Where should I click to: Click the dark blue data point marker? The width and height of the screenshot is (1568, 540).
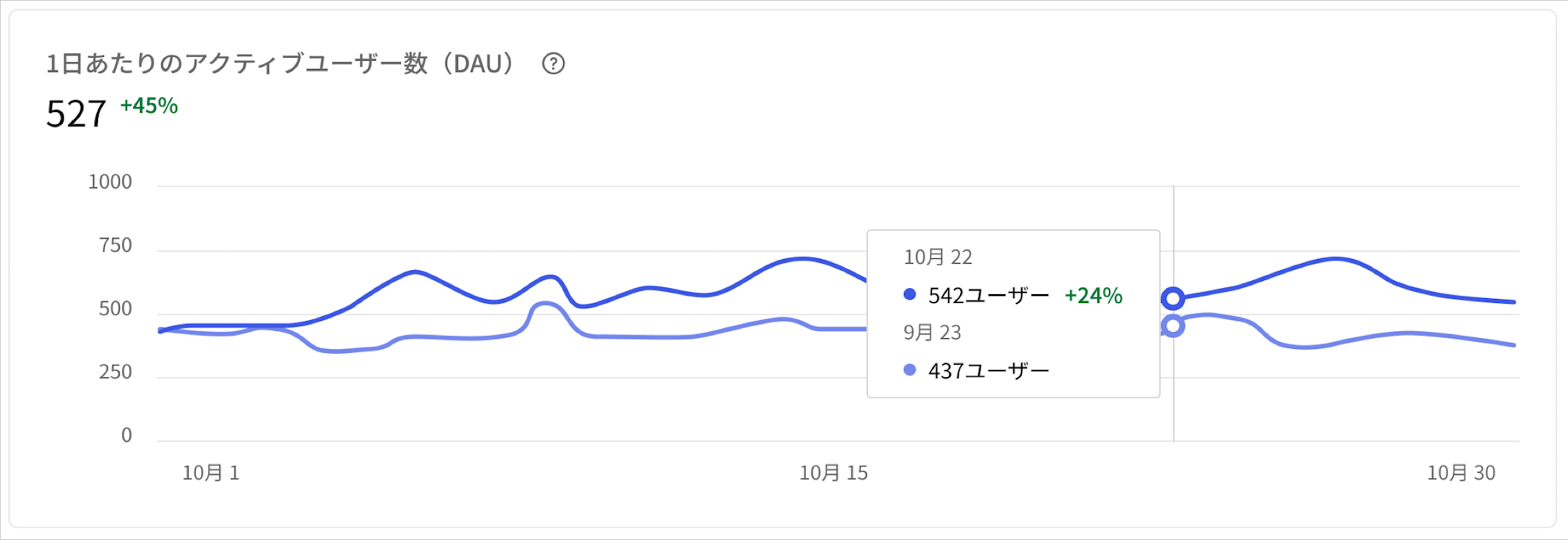pos(1172,298)
